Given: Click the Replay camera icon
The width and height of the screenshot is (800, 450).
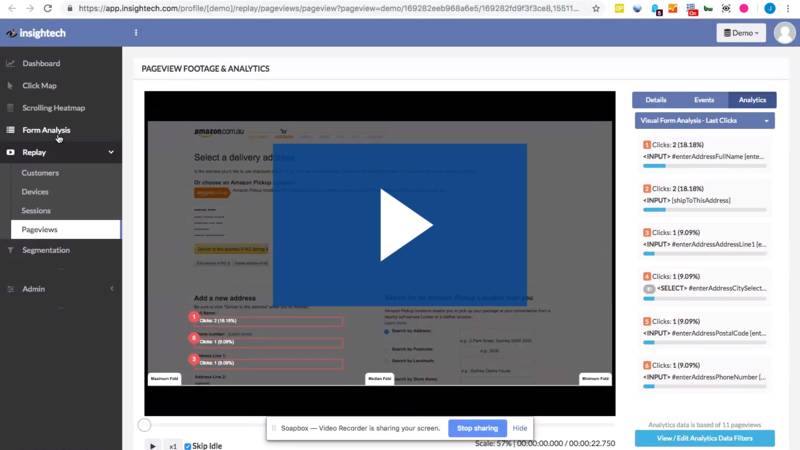Looking at the screenshot, I should (10, 152).
